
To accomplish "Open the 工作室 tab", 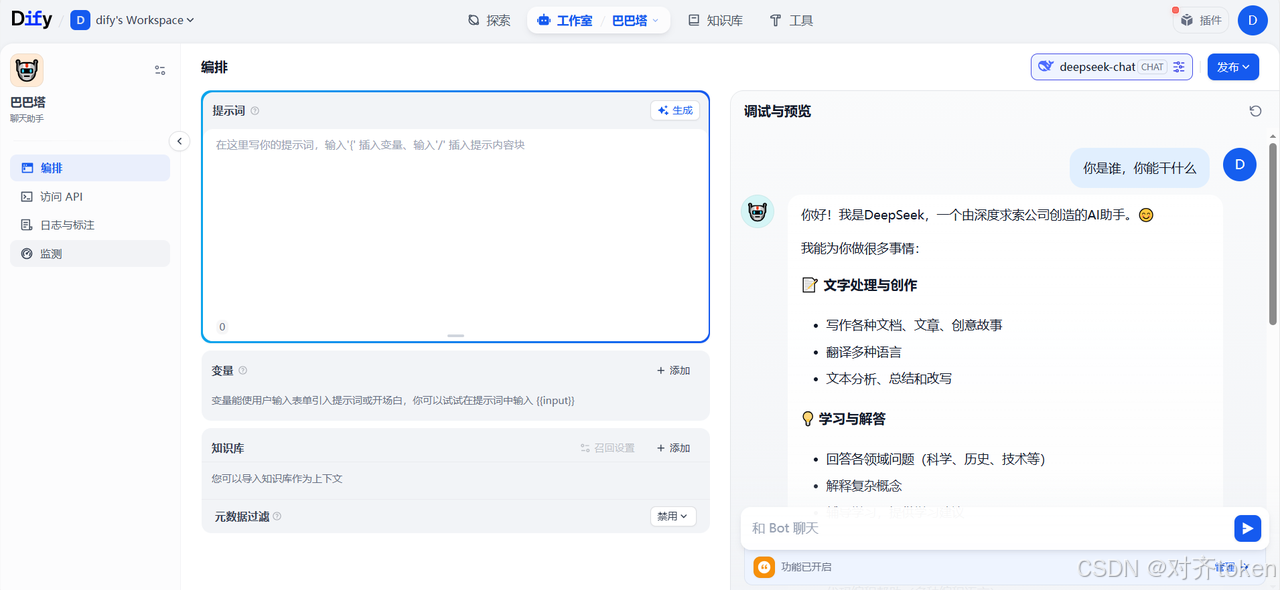I will tap(565, 20).
